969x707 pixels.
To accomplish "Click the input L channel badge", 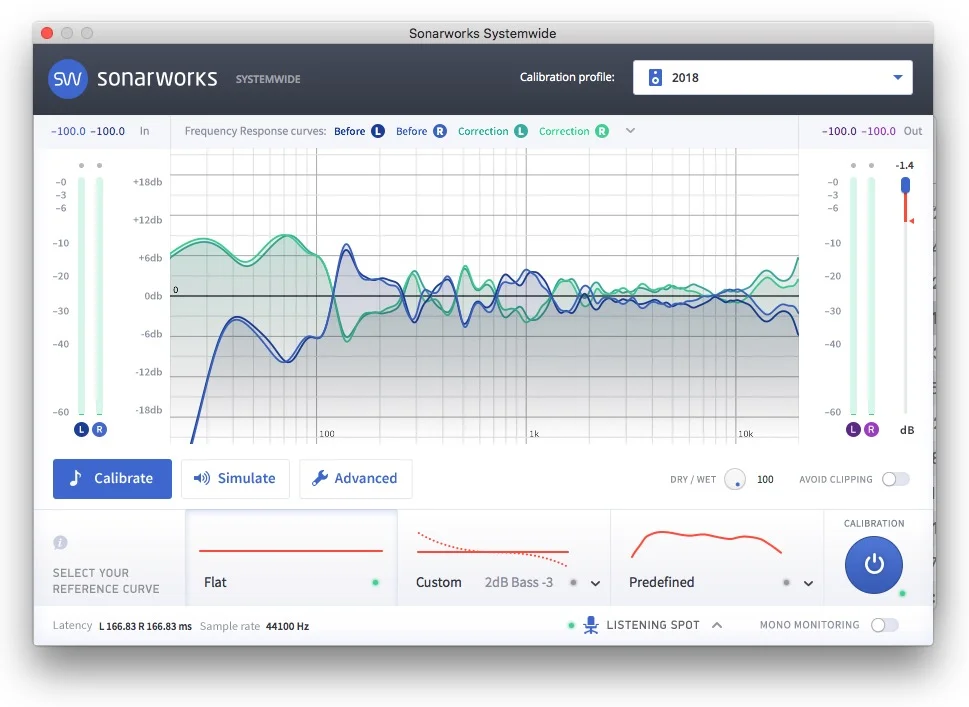I will [82, 429].
